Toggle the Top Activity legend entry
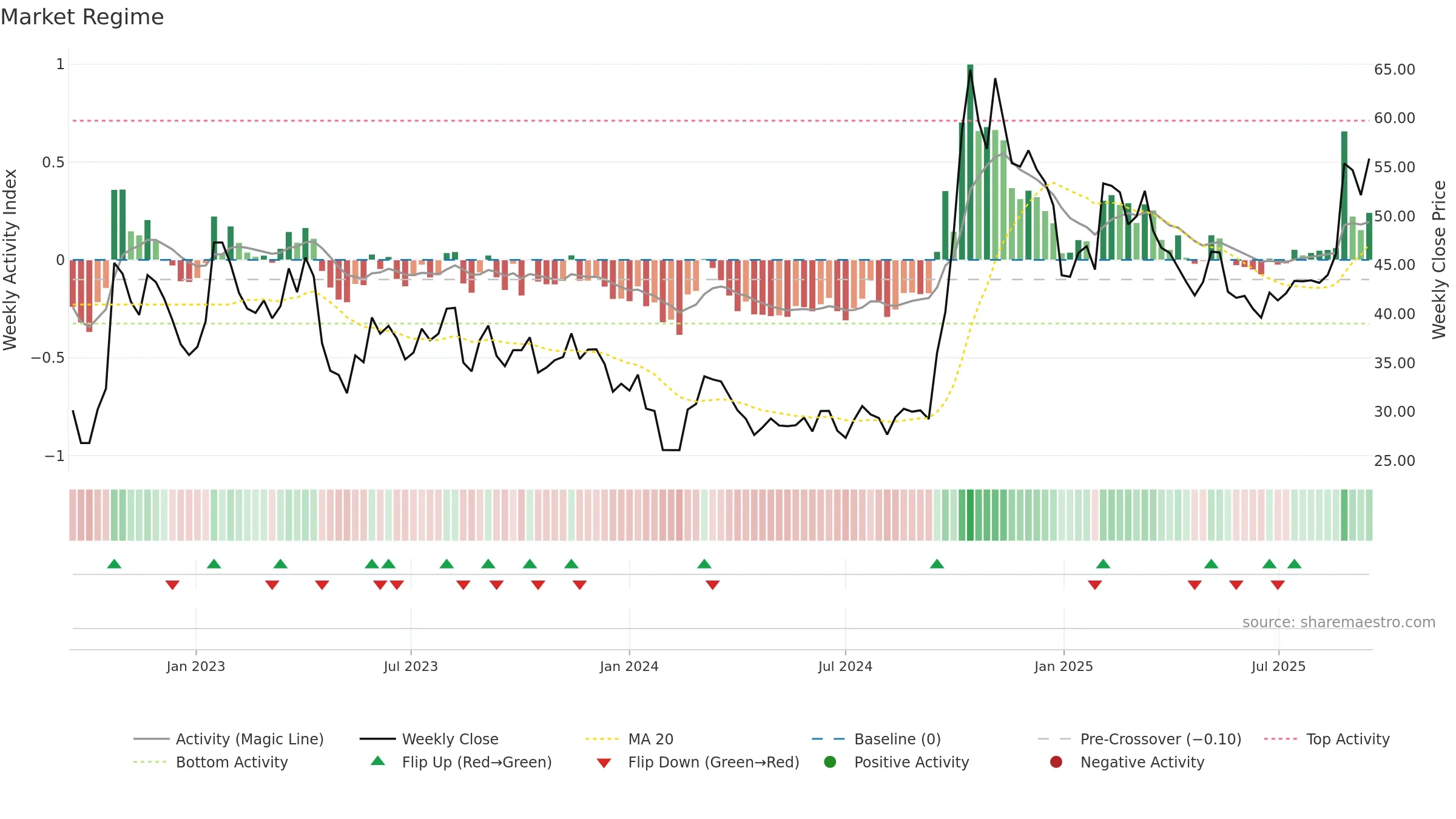 click(x=1327, y=739)
